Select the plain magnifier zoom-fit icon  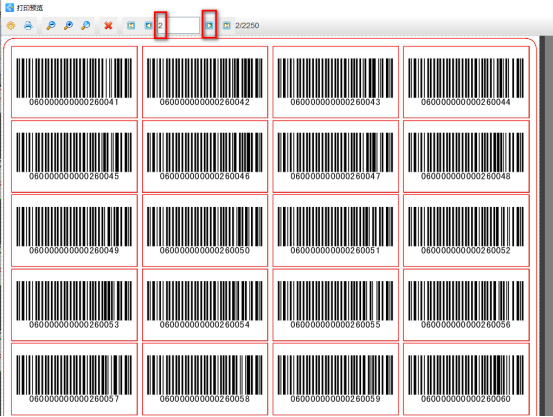(x=85, y=25)
